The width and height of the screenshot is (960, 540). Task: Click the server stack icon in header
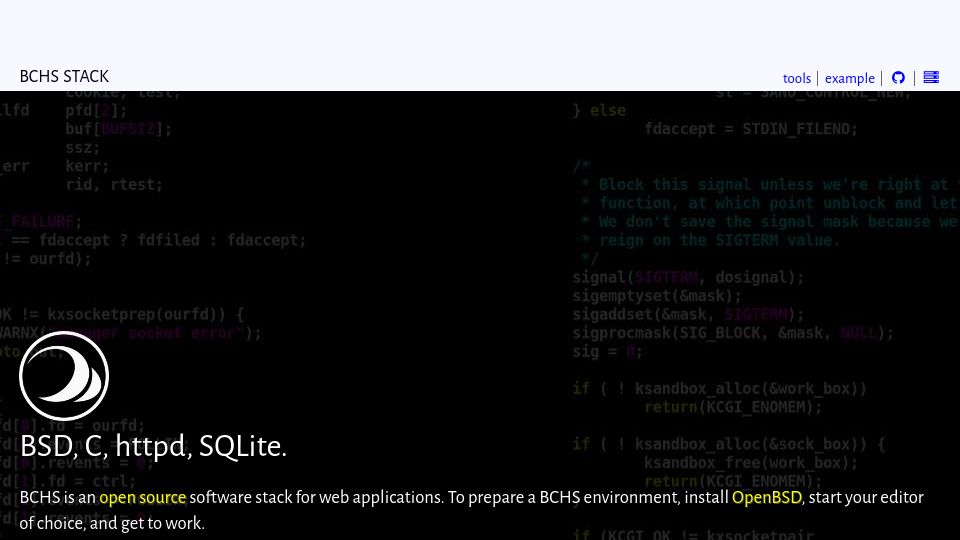click(931, 77)
